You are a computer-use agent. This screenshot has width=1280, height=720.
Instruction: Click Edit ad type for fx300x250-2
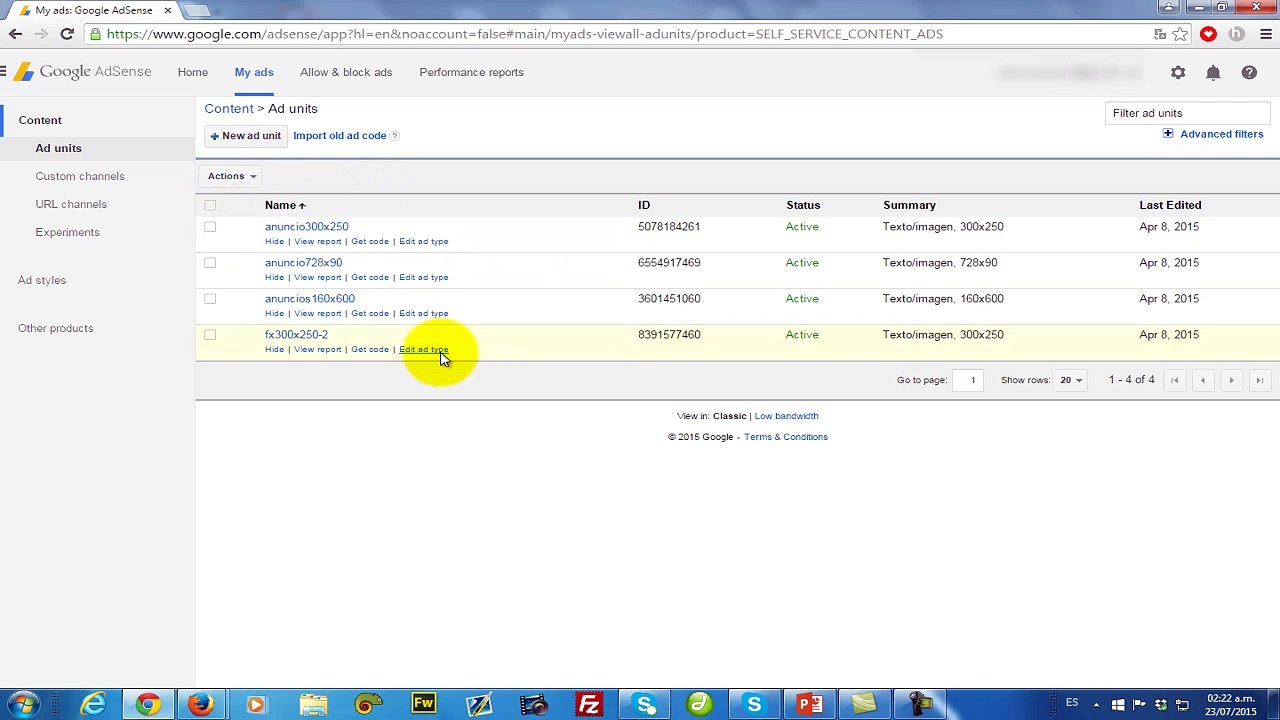pos(423,349)
